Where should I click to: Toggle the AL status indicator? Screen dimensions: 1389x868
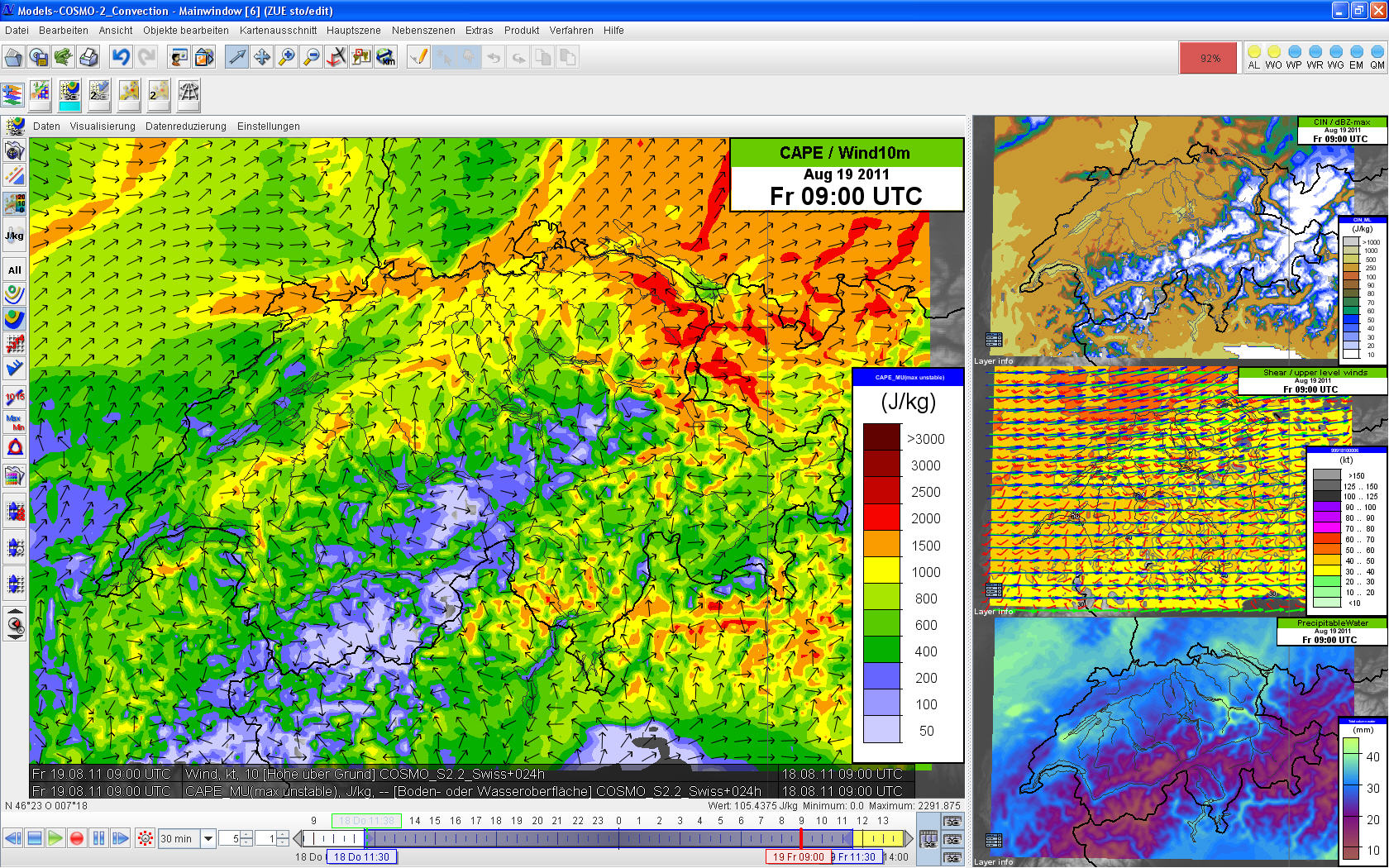[x=1253, y=58]
